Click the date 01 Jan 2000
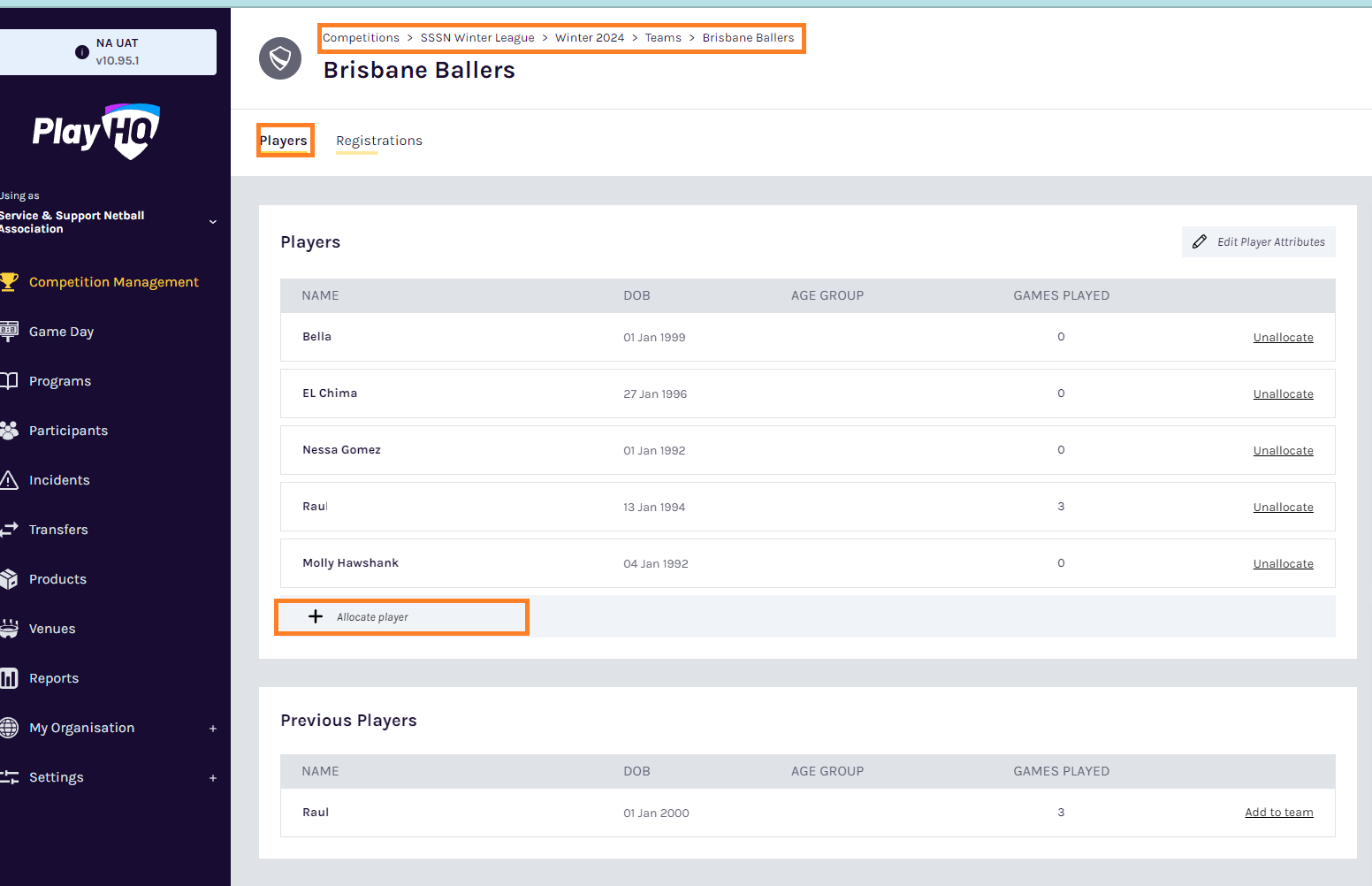 656,813
